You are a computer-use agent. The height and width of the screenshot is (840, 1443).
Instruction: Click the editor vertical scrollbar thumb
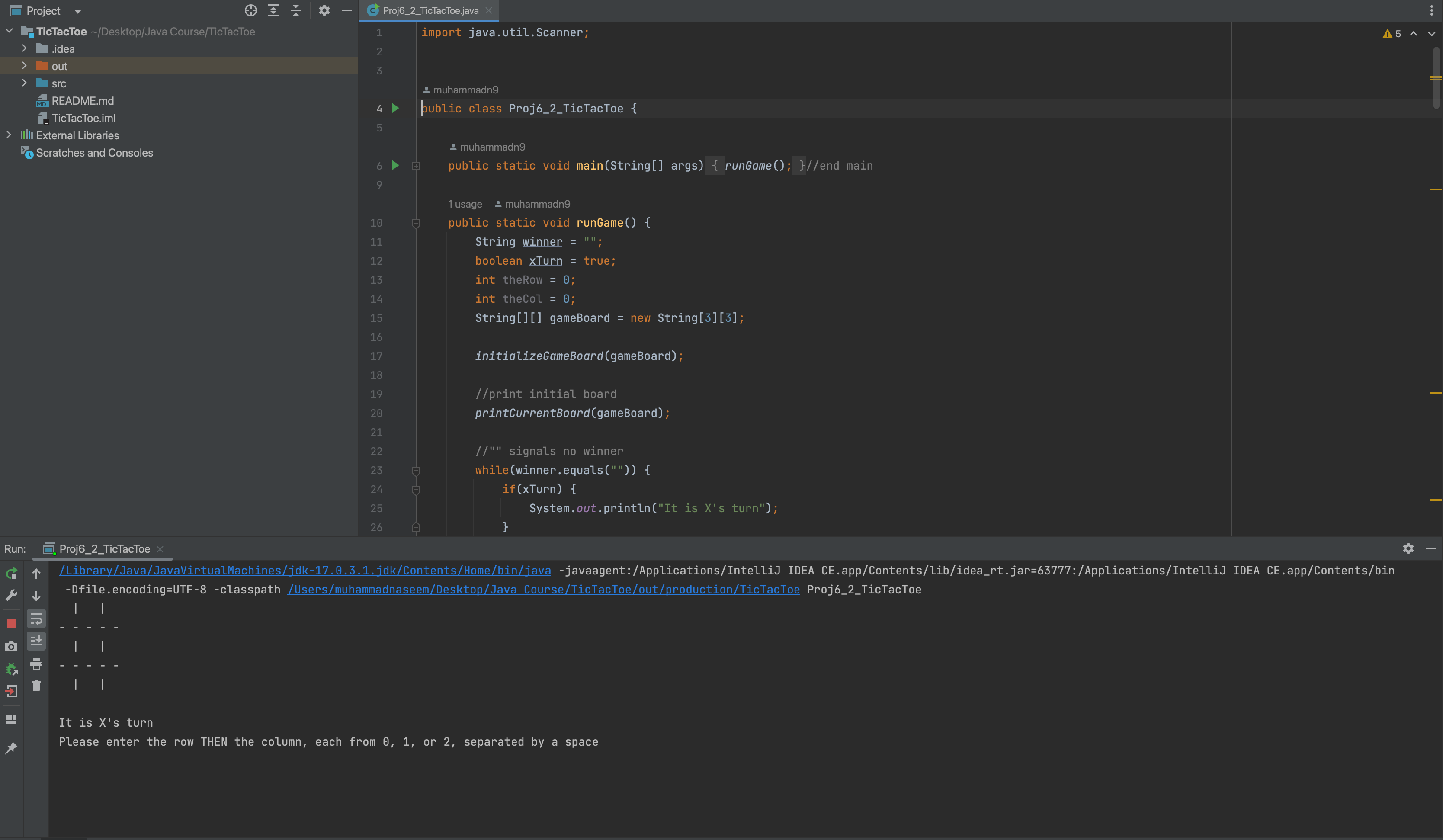[x=1436, y=77]
